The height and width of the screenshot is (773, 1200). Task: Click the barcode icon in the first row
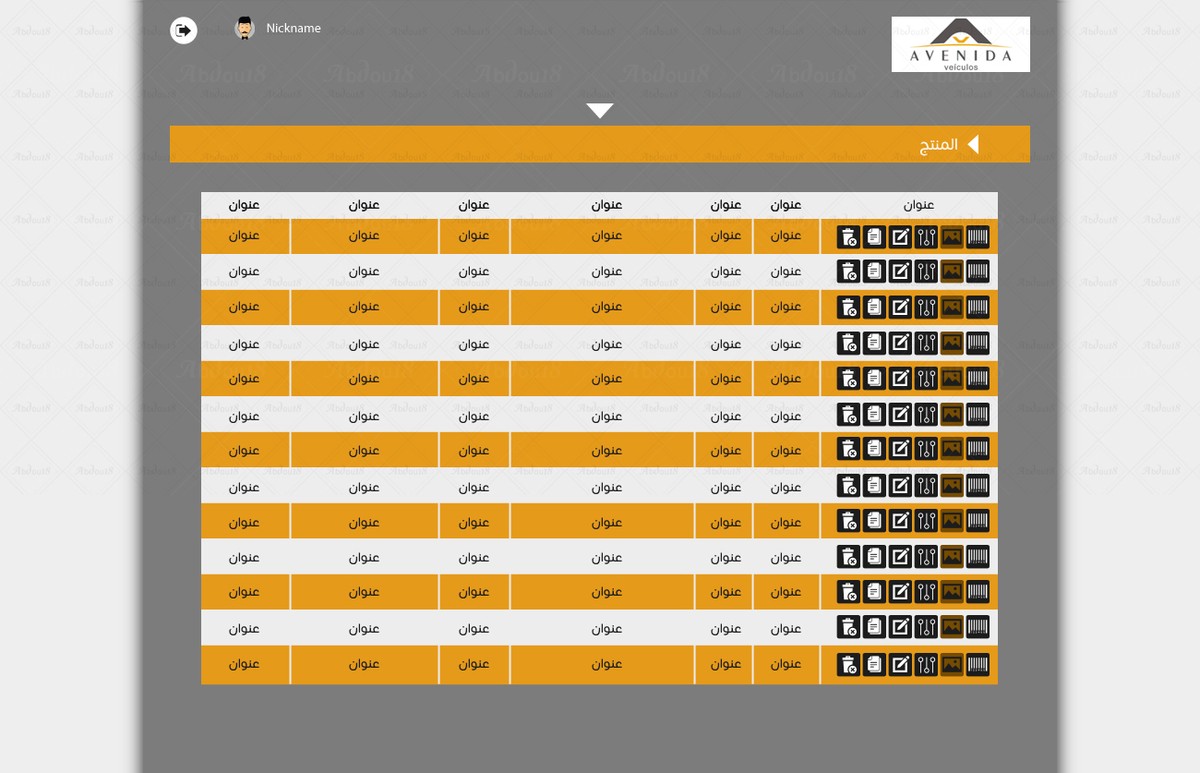[x=978, y=237]
